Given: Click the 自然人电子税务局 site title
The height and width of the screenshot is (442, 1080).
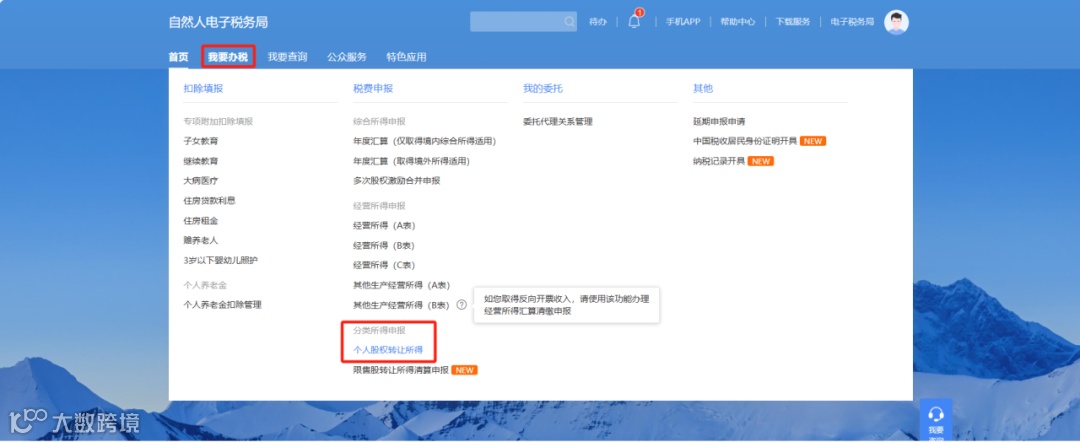Looking at the screenshot, I should click(x=218, y=22).
